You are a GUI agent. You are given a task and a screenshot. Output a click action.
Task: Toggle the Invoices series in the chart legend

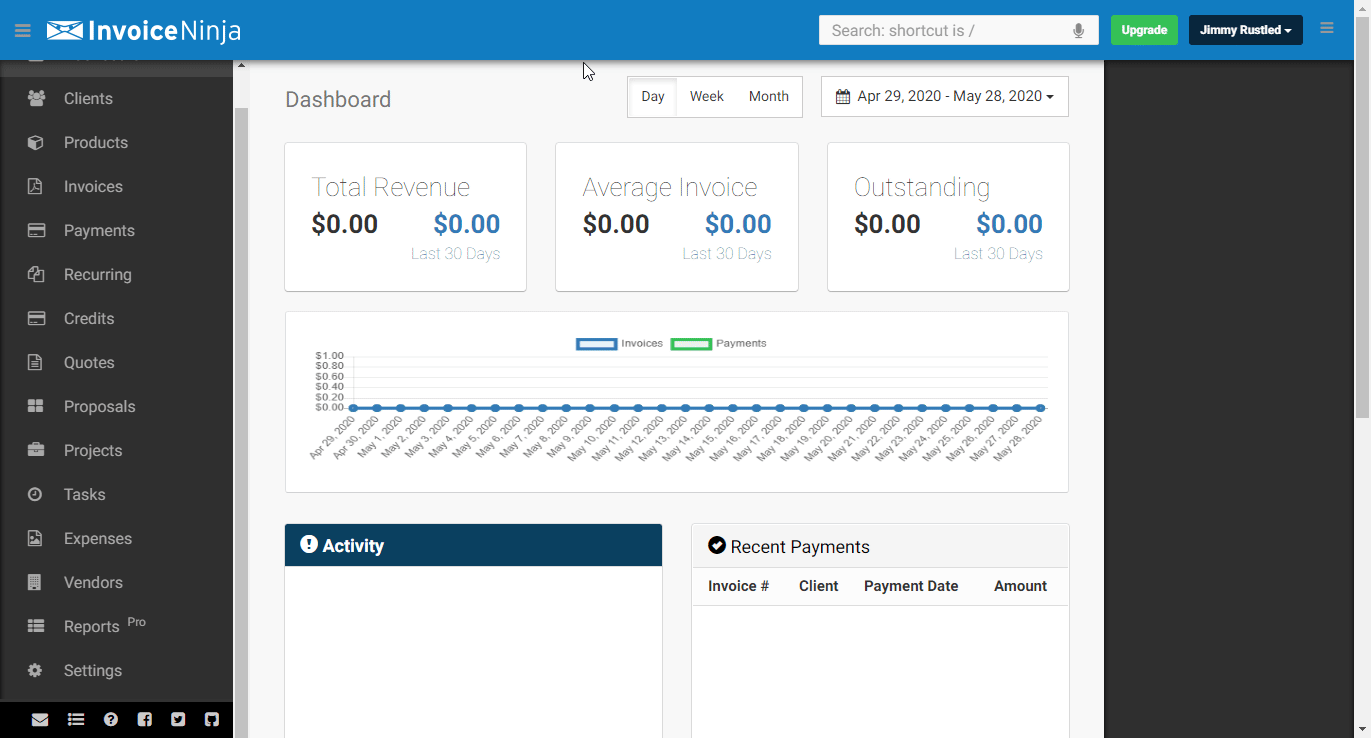(597, 343)
